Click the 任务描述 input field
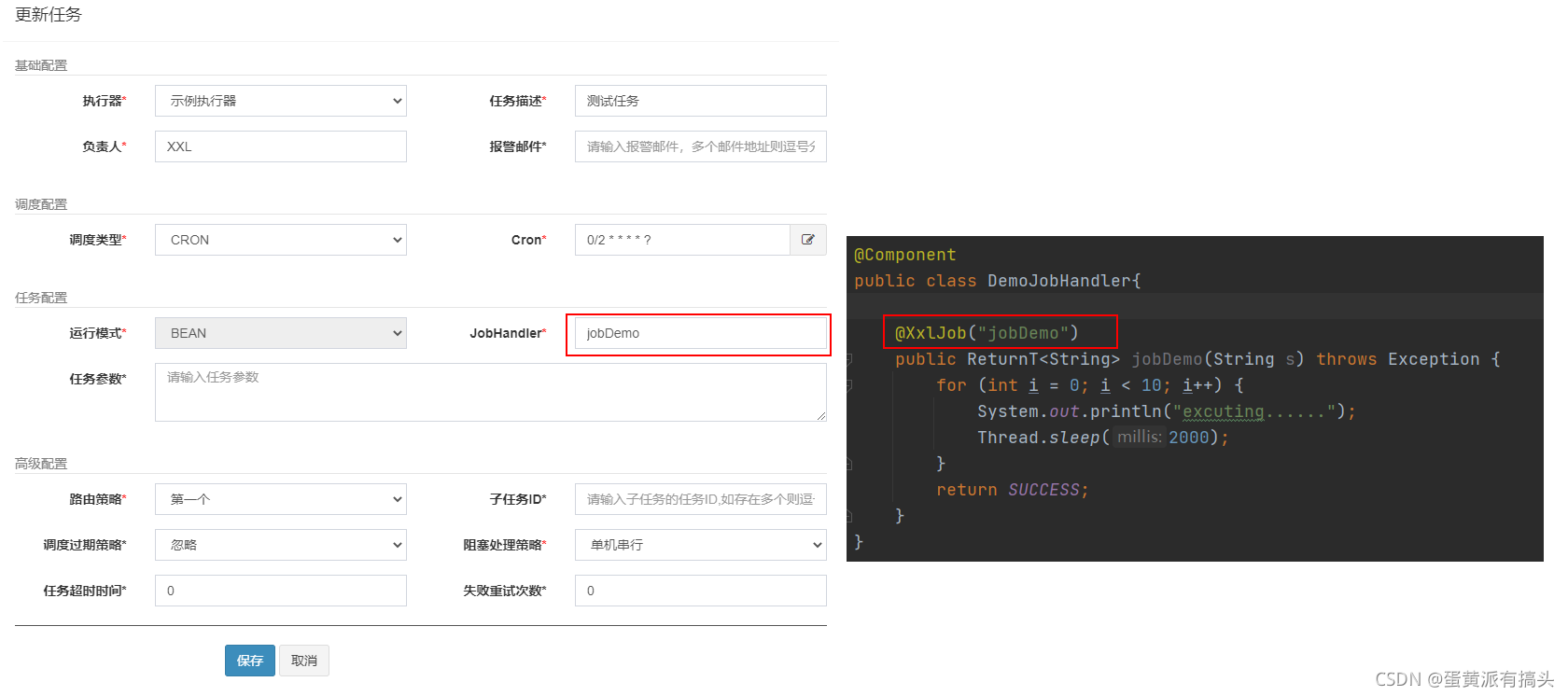The image size is (1568, 696). point(701,101)
